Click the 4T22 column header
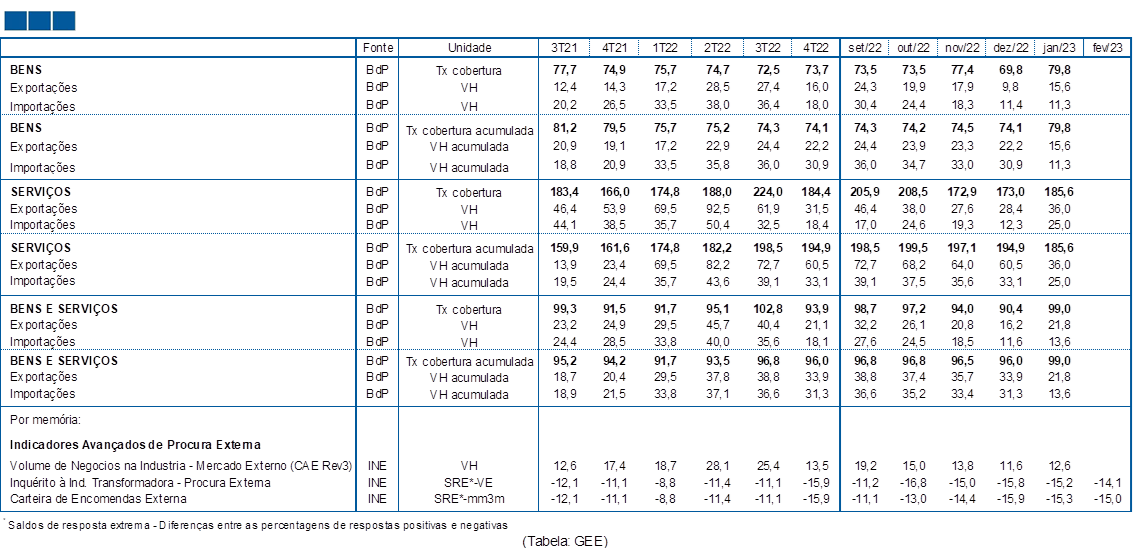The width and height of the screenshot is (1133, 550). click(x=817, y=48)
